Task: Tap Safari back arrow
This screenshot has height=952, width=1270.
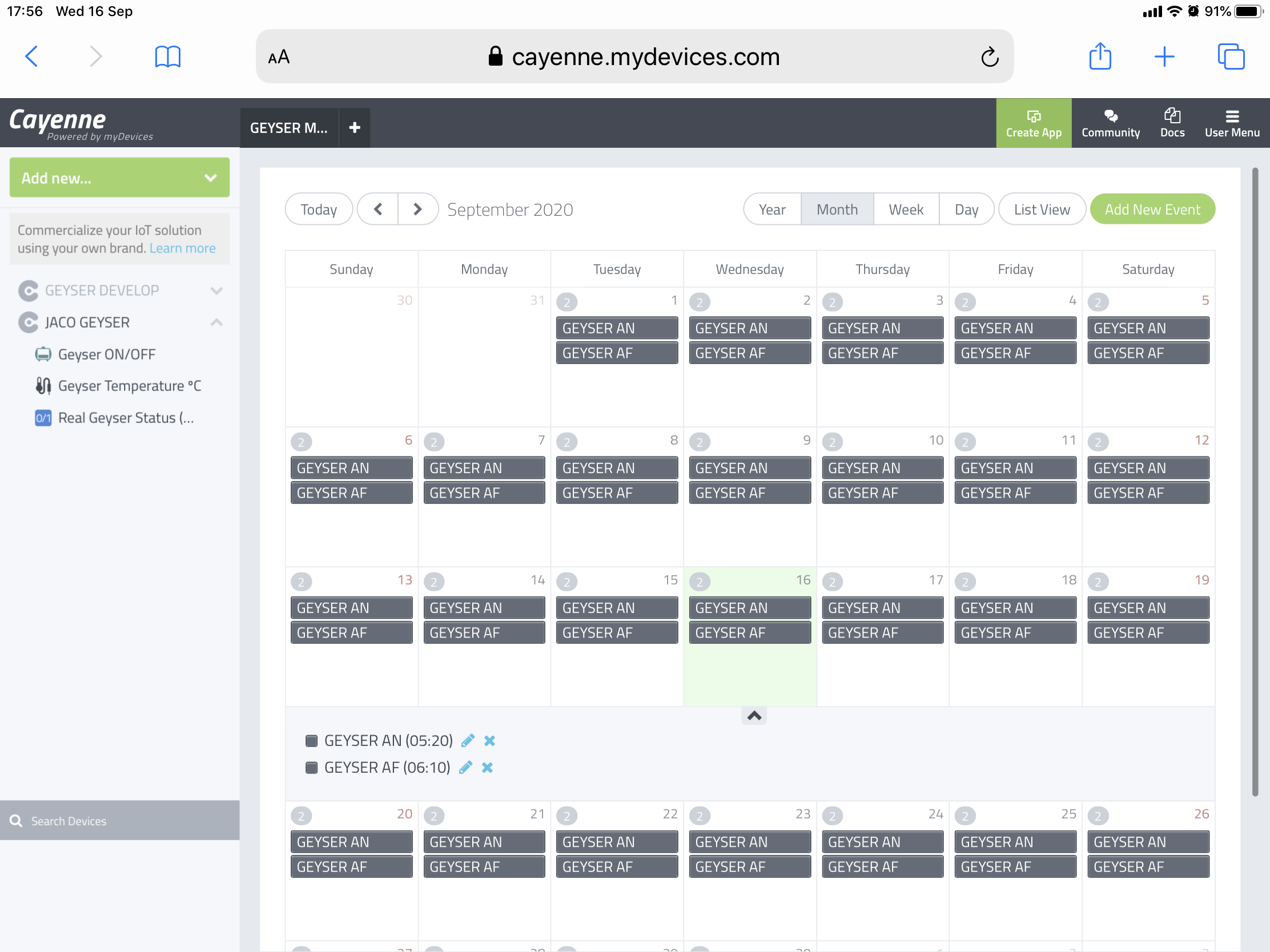Action: [x=31, y=57]
